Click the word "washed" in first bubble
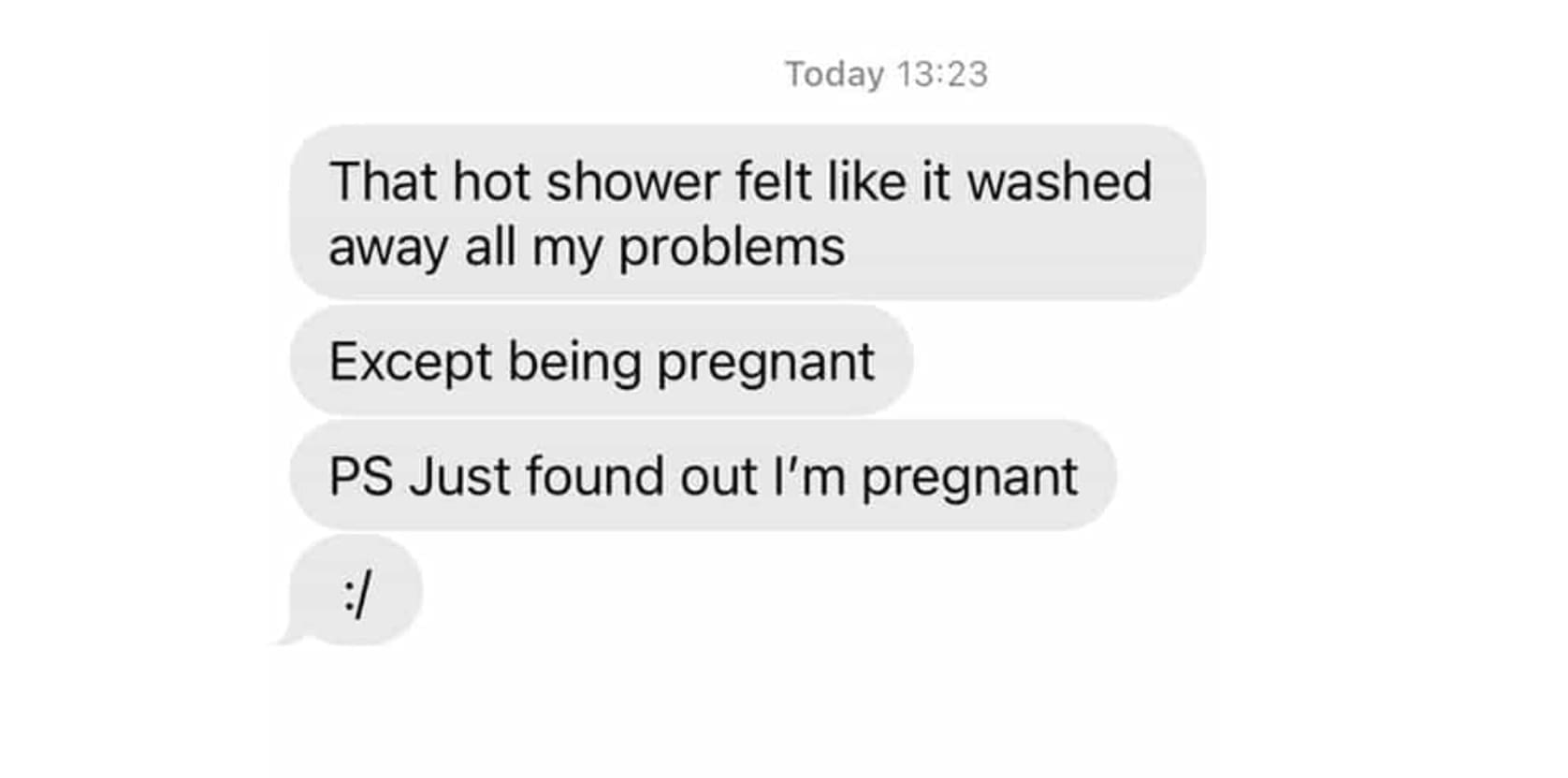The image size is (1568, 778). 1059,181
